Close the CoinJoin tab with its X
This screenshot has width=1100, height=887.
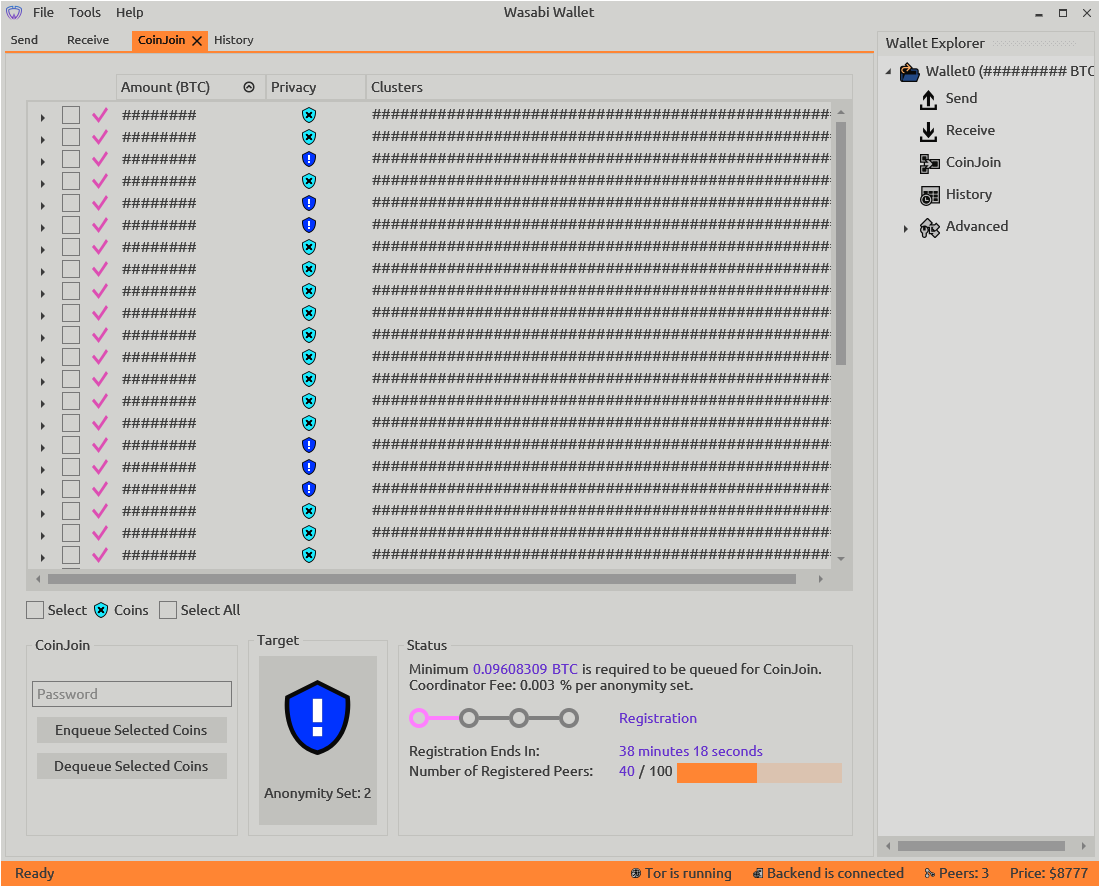[197, 41]
